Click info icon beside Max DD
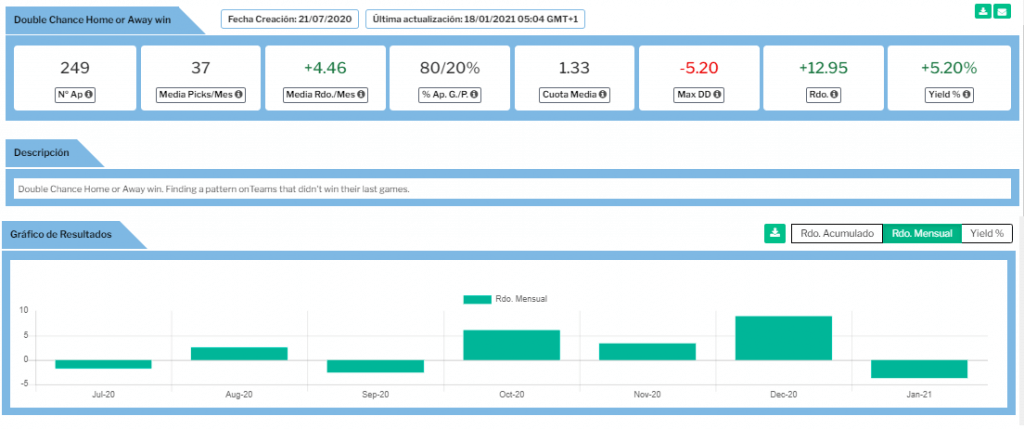The image size is (1024, 429). (718, 96)
